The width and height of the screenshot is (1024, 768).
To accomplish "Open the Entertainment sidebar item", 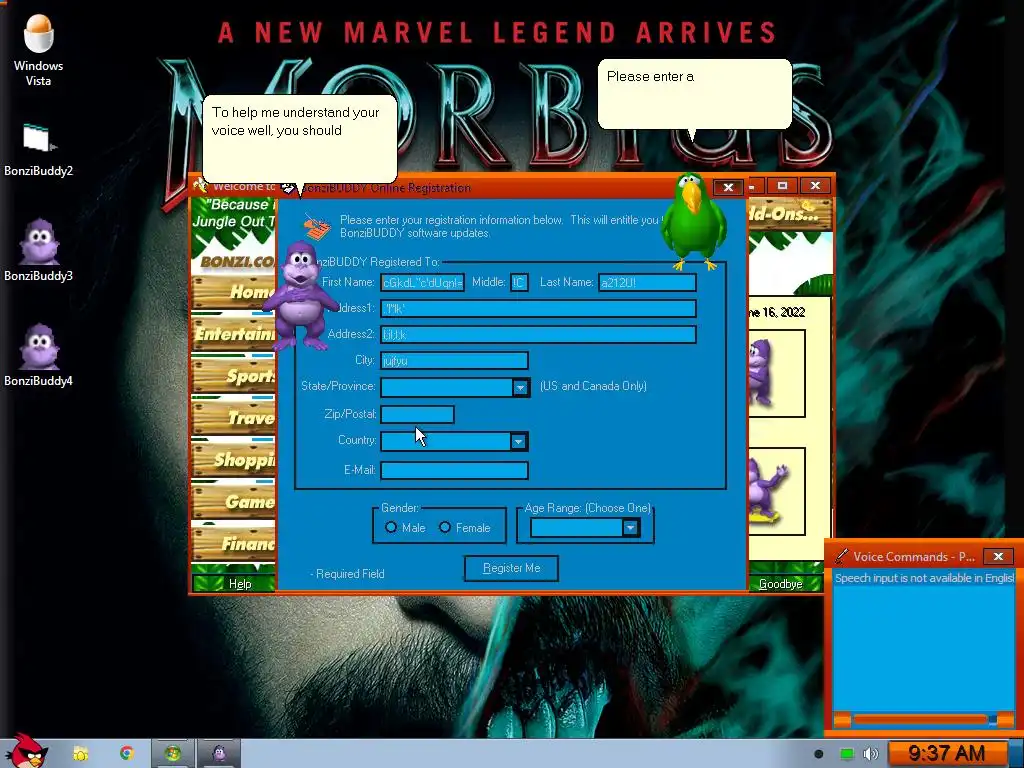I will (x=234, y=334).
